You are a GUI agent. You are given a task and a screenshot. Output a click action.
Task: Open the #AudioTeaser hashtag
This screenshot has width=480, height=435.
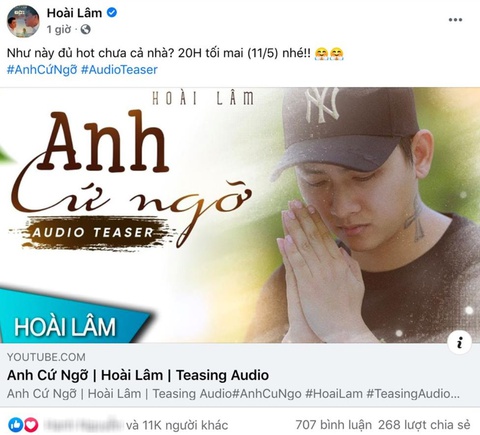(119, 70)
